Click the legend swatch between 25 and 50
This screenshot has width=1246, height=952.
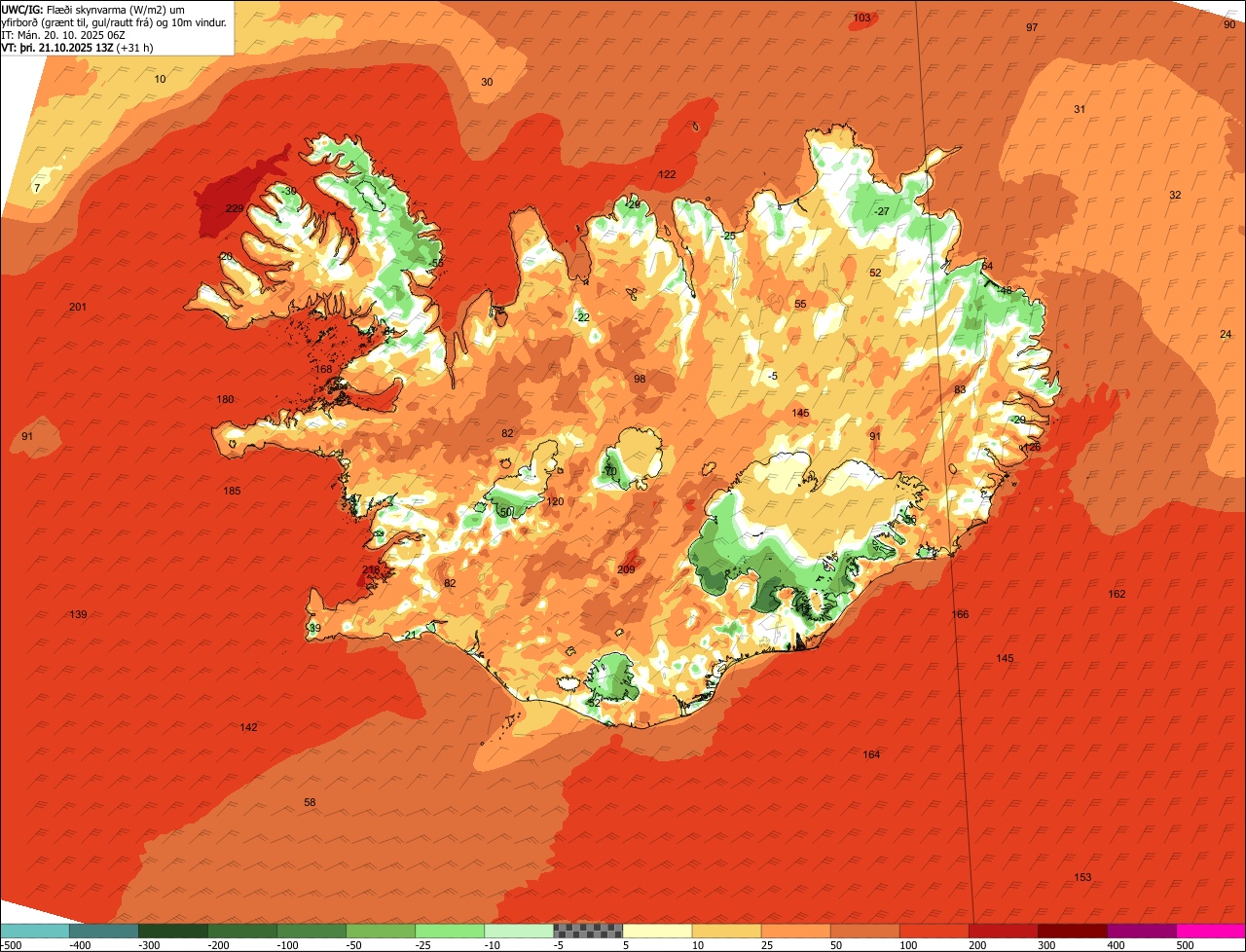click(795, 931)
